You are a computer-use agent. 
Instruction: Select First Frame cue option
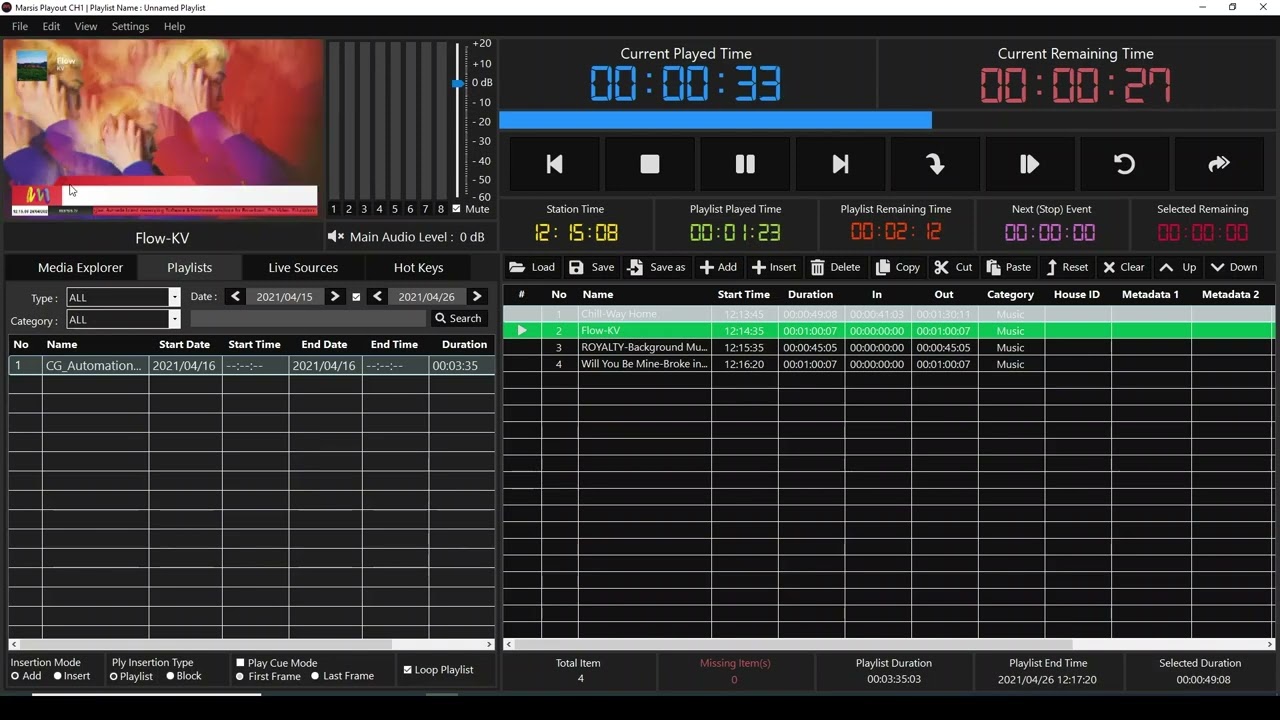coord(240,676)
